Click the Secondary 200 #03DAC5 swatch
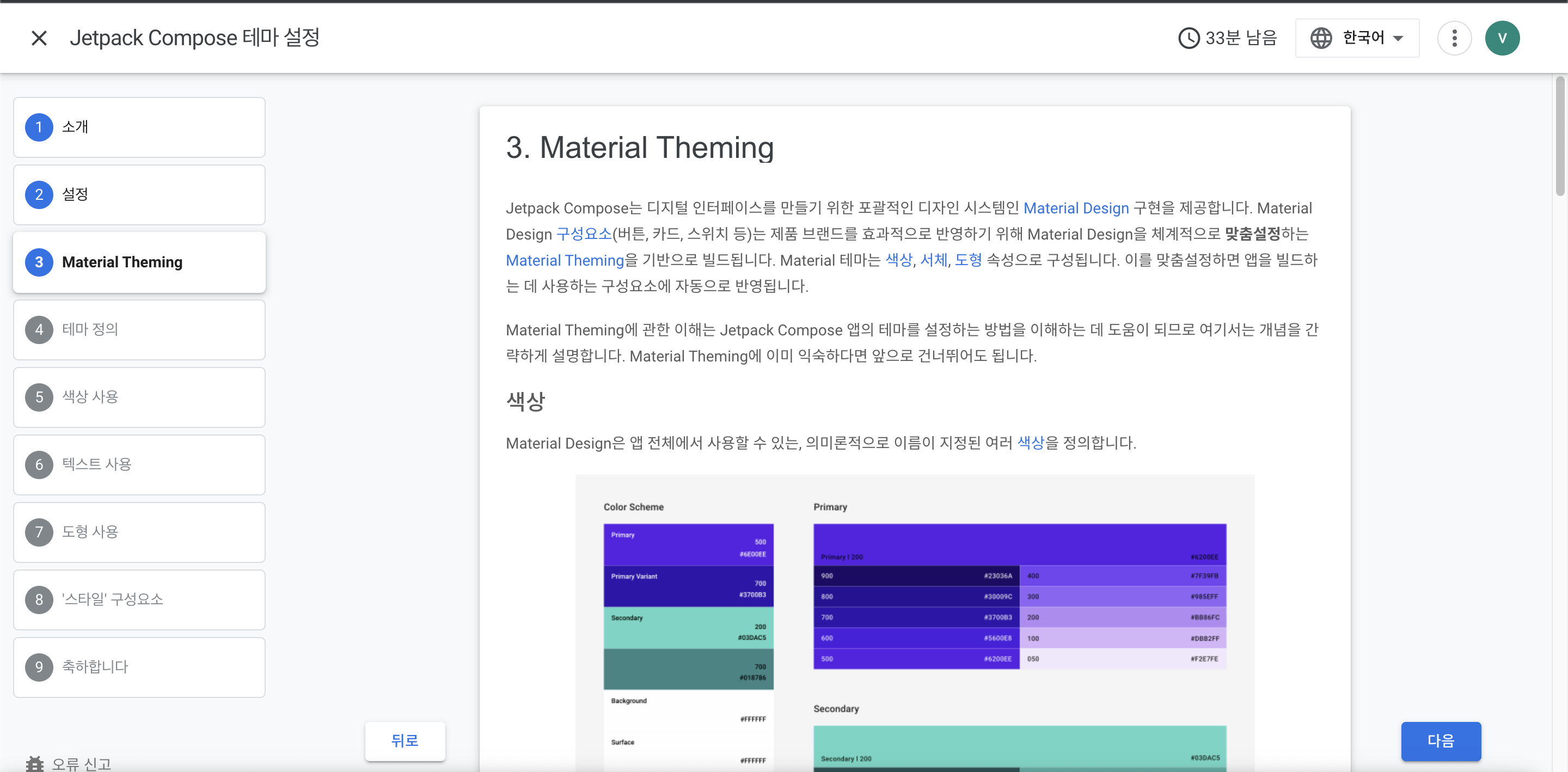 click(x=688, y=627)
